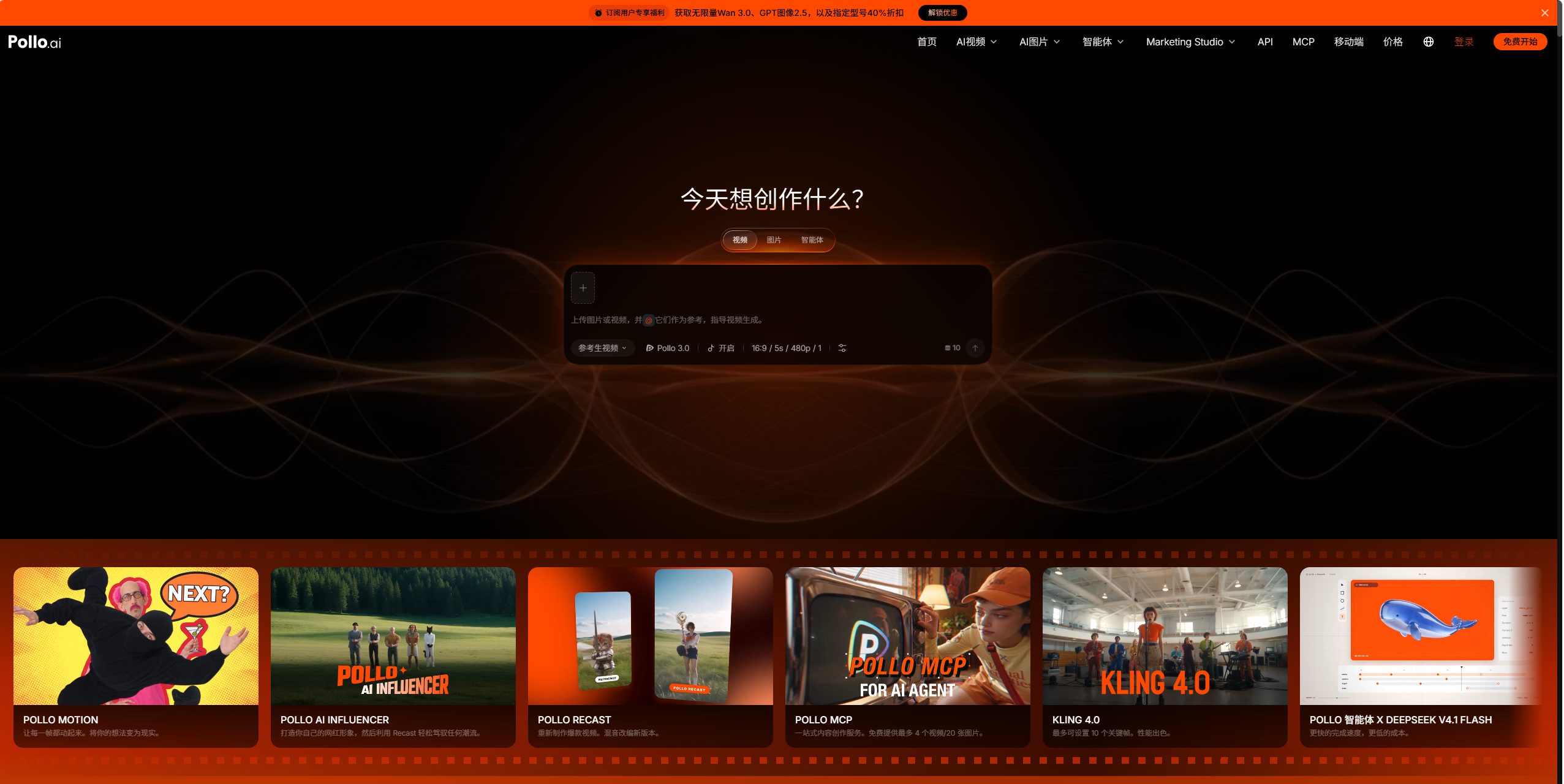Close the orange promotion banner
1564x784 pixels.
click(1544, 13)
